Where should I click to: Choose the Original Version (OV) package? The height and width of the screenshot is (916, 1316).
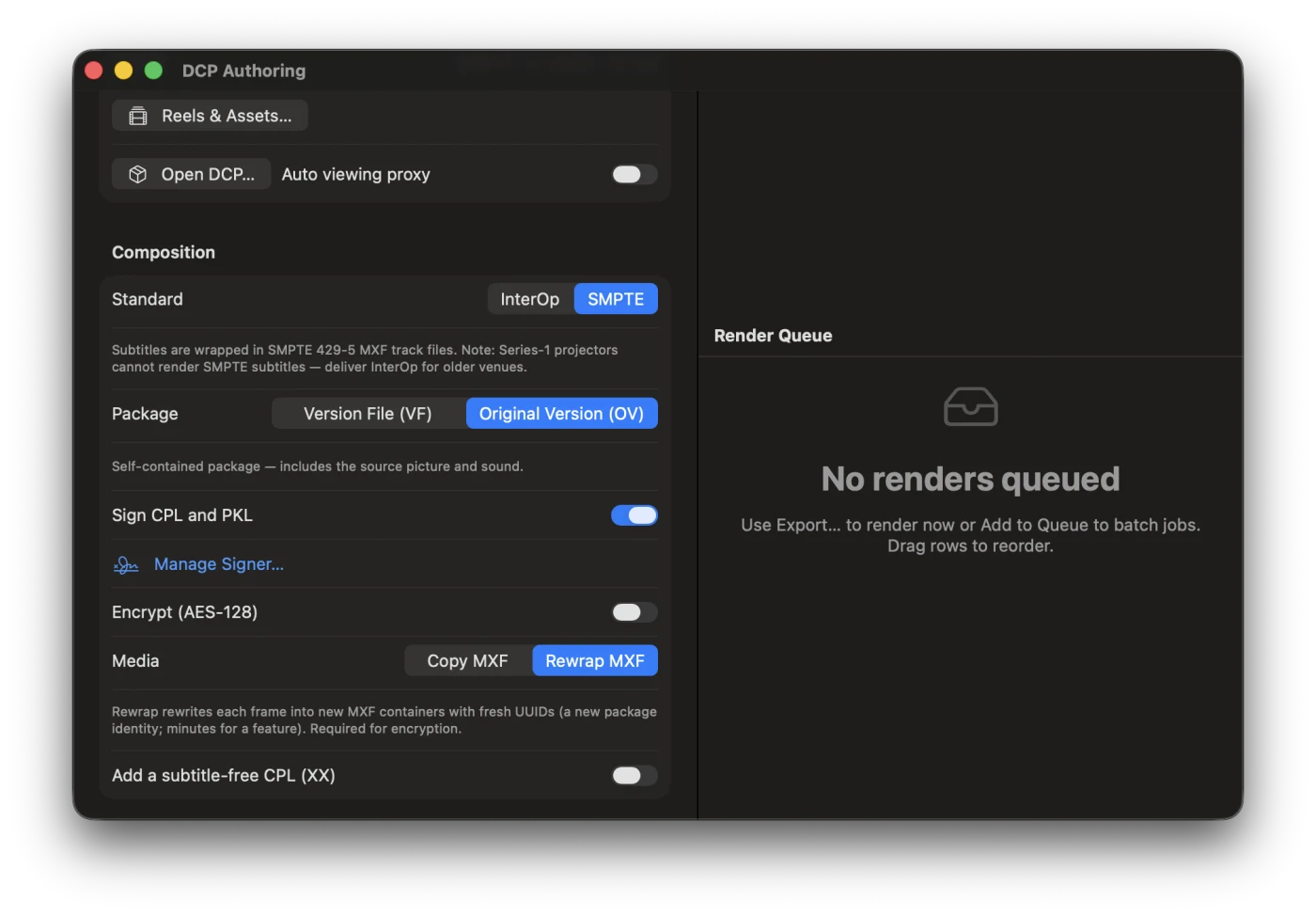click(x=562, y=414)
